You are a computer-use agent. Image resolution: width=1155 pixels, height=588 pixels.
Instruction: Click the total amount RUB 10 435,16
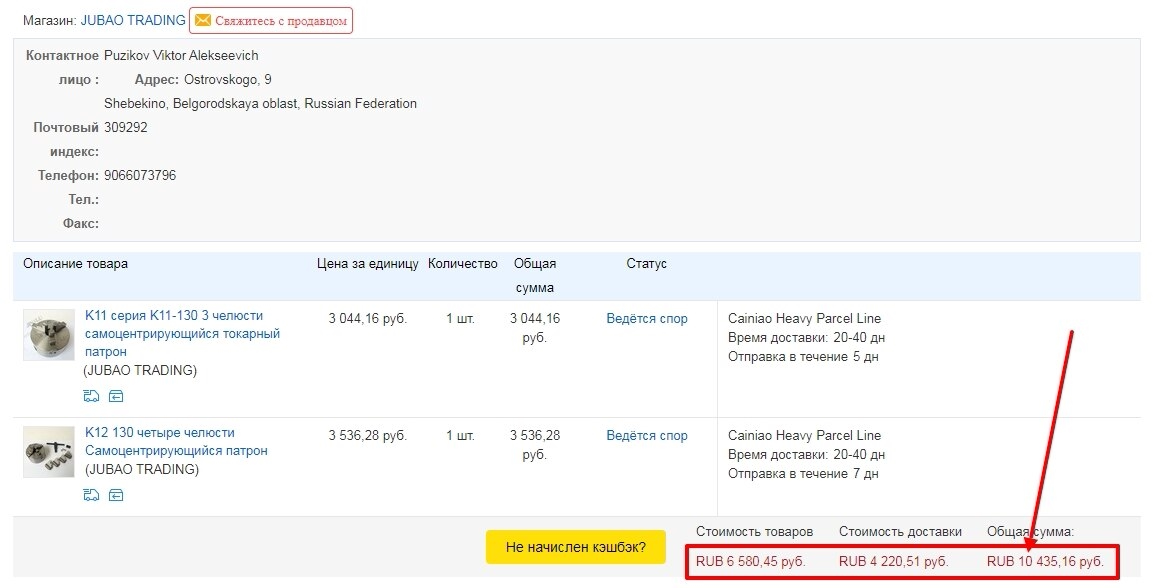tap(1045, 561)
